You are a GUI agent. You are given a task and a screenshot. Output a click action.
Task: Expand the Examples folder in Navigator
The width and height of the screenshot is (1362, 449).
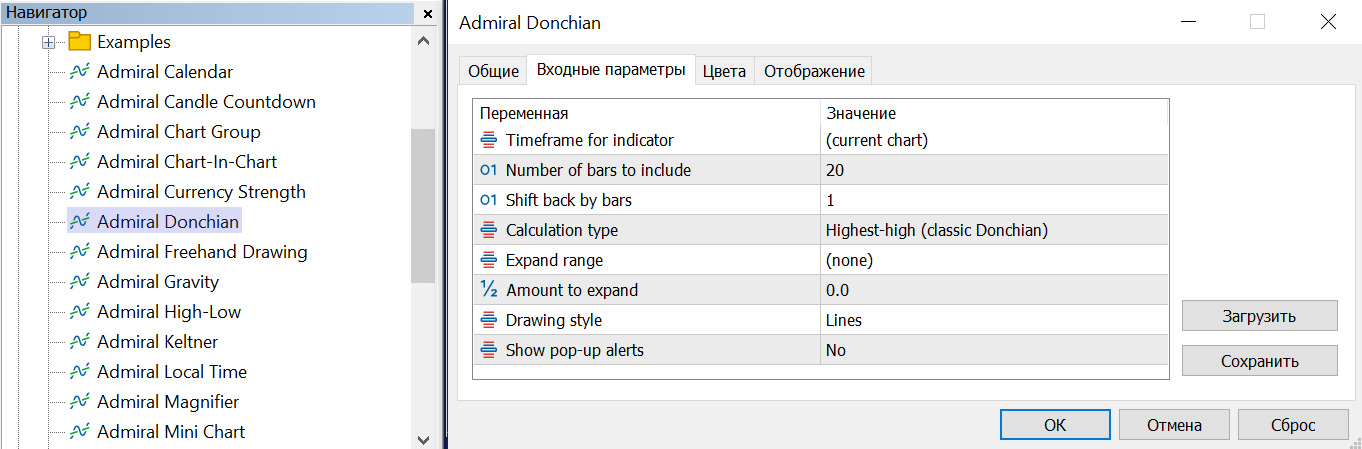click(48, 42)
